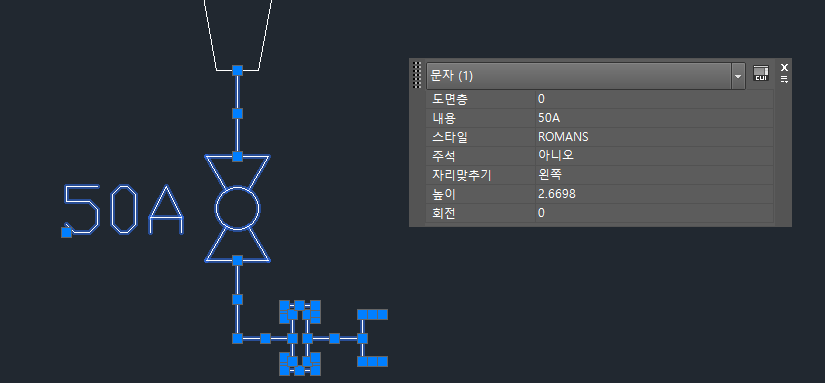Click the insertion grip of the 50A text
This screenshot has height=383, width=825.
tap(66, 232)
